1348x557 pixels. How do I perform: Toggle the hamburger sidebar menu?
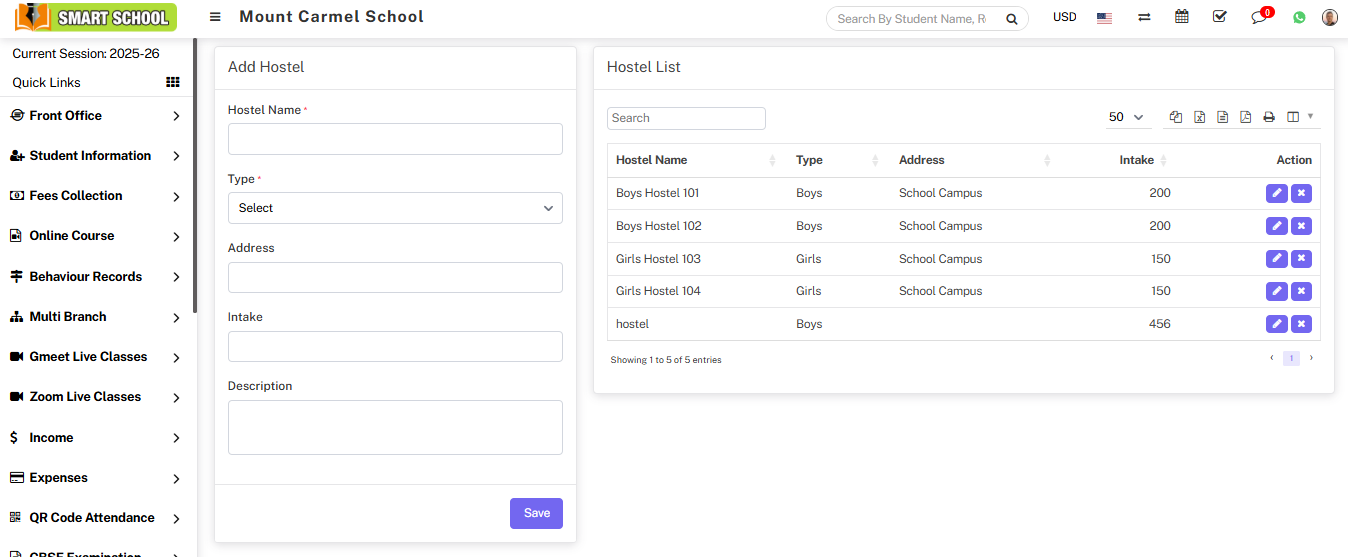[x=216, y=18]
